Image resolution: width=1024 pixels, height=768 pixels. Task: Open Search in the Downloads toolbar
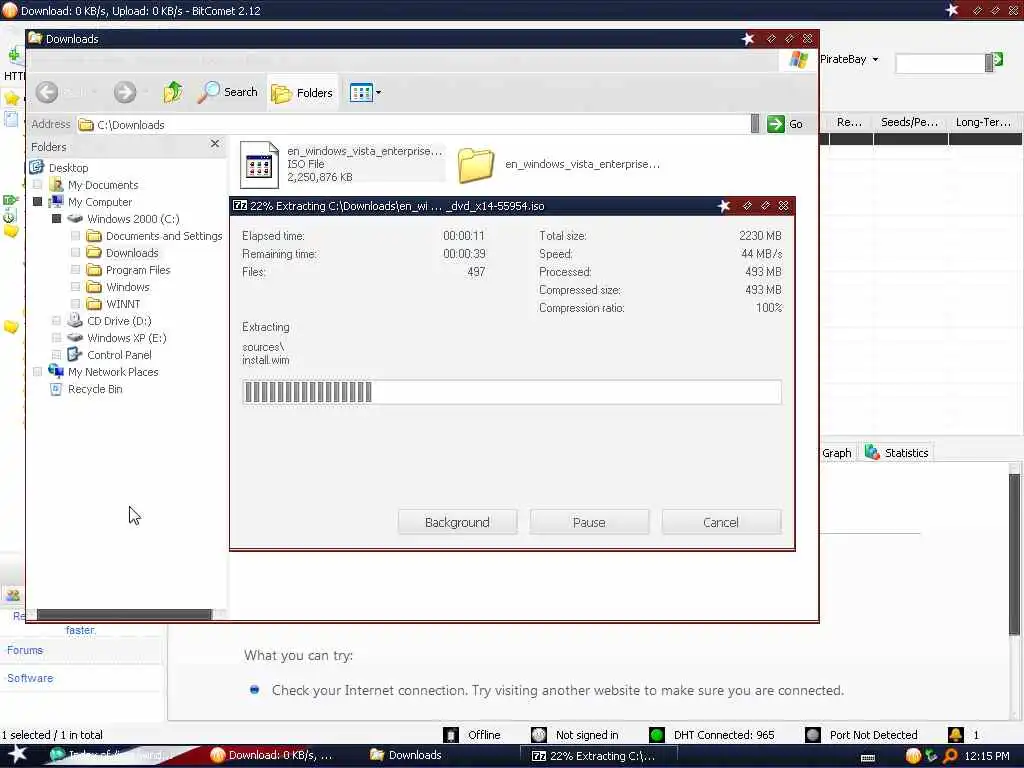[228, 92]
